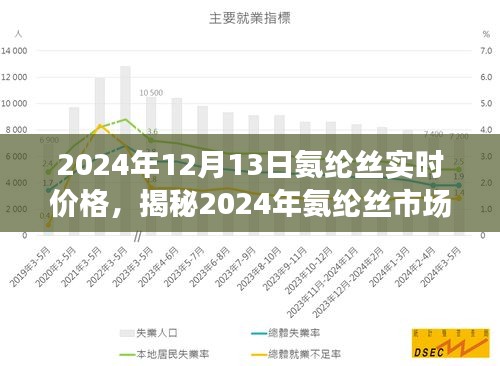
Task: Click the x-axis label 2019年3-5月
Action: [x=30, y=267]
